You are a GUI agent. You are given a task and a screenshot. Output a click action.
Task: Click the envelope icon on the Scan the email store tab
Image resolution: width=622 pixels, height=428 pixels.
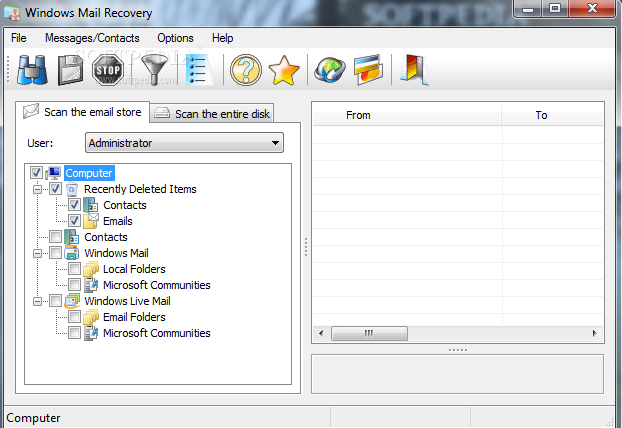tap(31, 111)
